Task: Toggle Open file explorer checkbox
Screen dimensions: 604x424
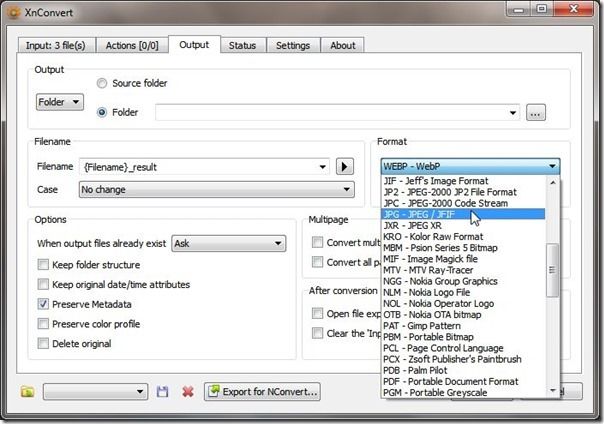Action: click(x=317, y=313)
